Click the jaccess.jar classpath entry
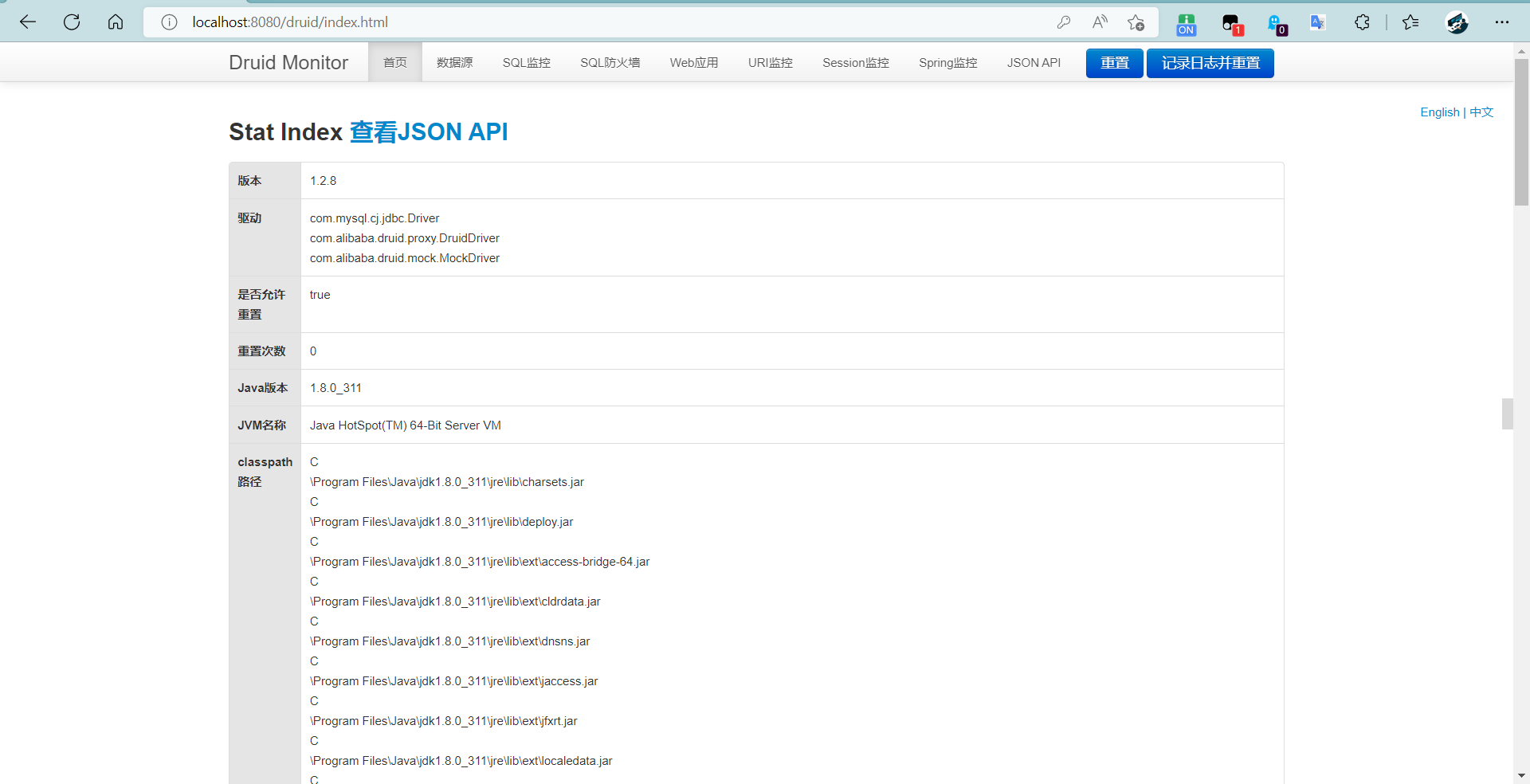The height and width of the screenshot is (784, 1530). (x=453, y=681)
